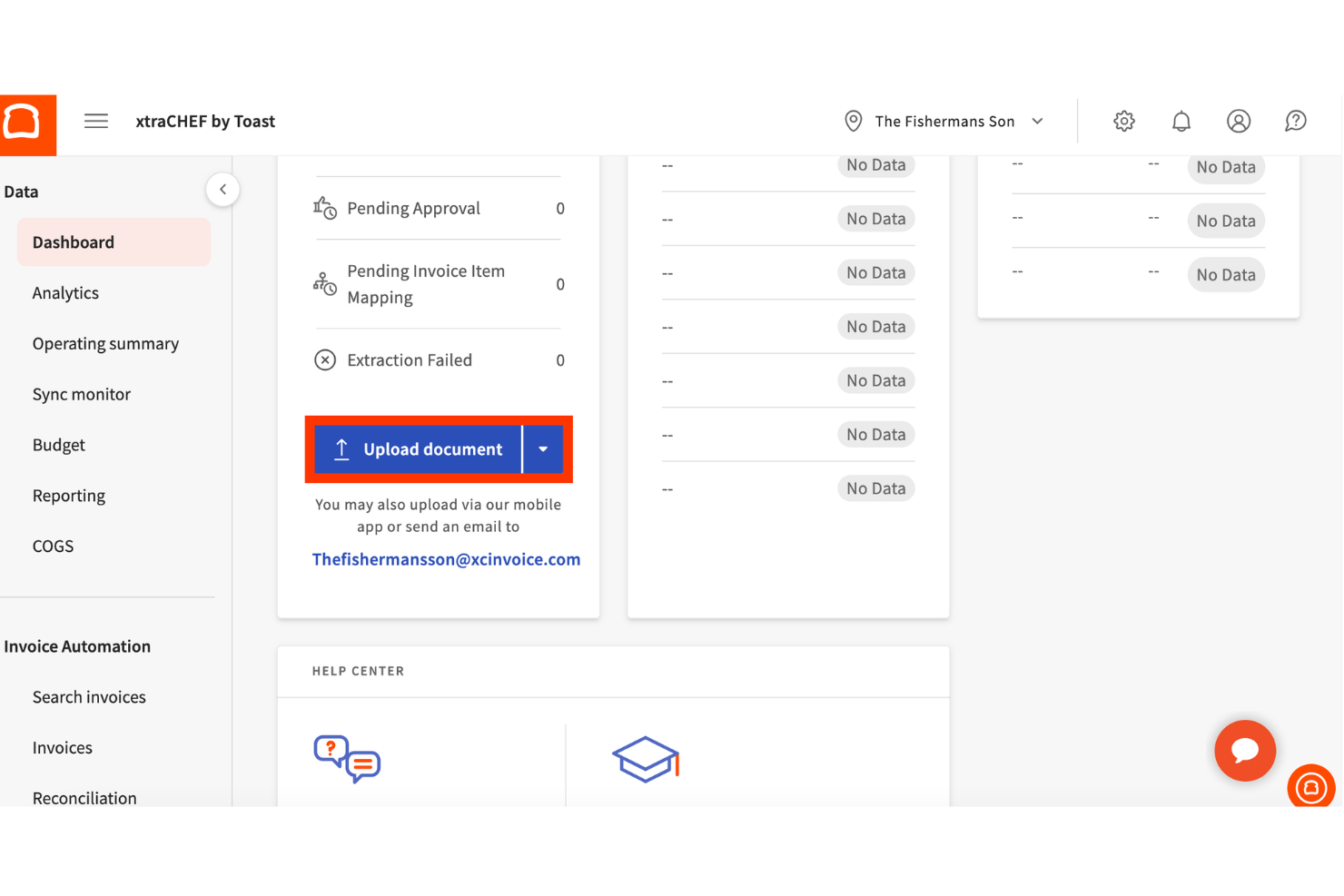Click the Pending Approval icon
This screenshot has height=896, width=1344.
[x=325, y=208]
